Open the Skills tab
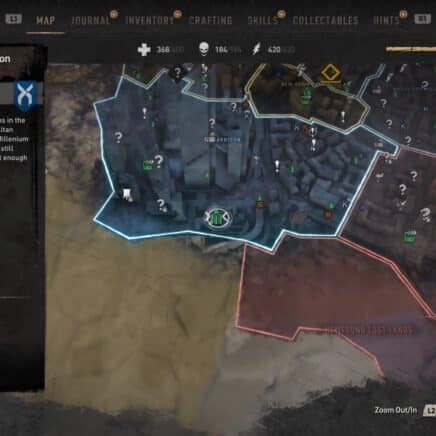This screenshot has width=436, height=436. (262, 20)
